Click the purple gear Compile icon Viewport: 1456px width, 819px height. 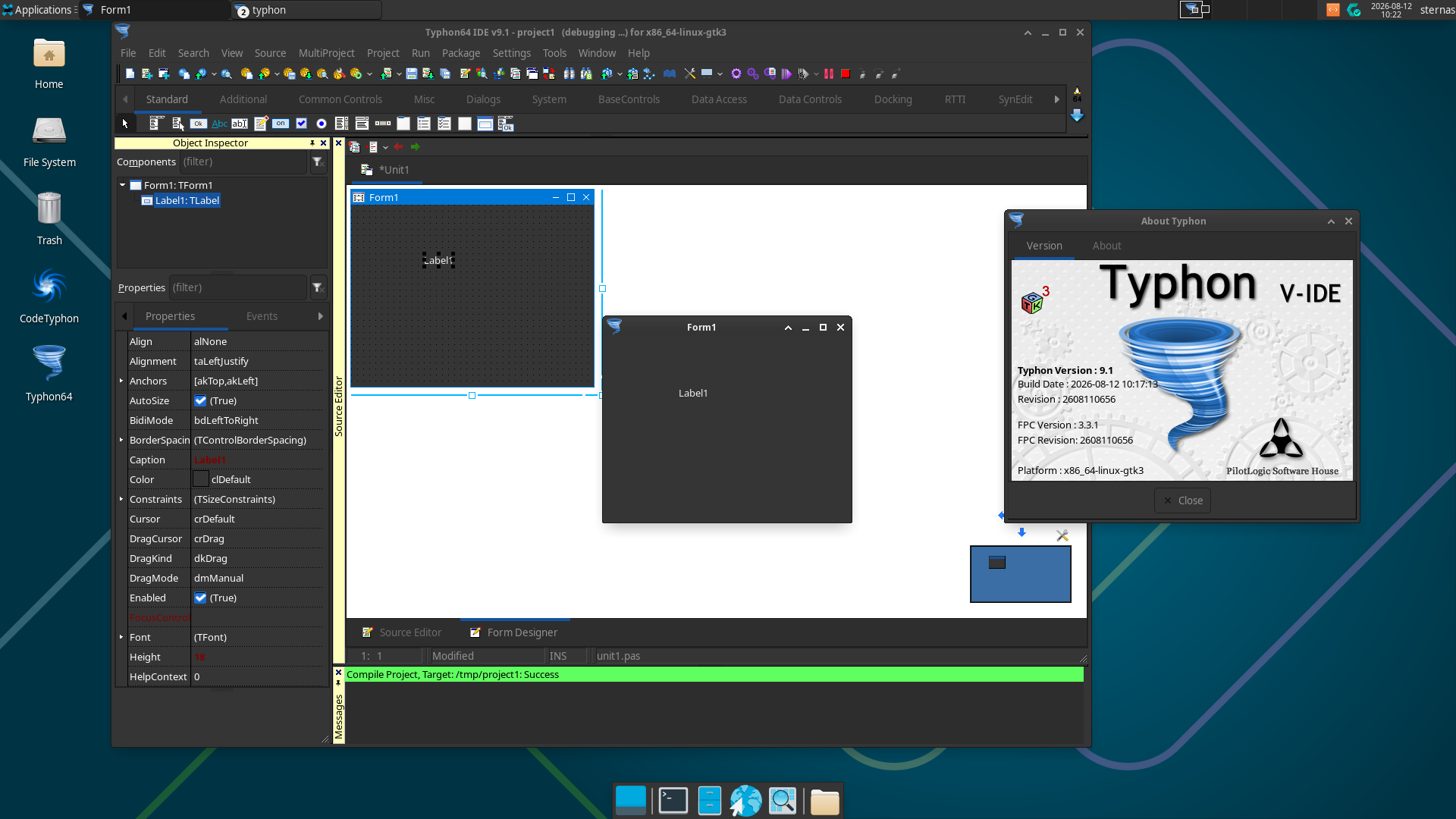pos(736,74)
